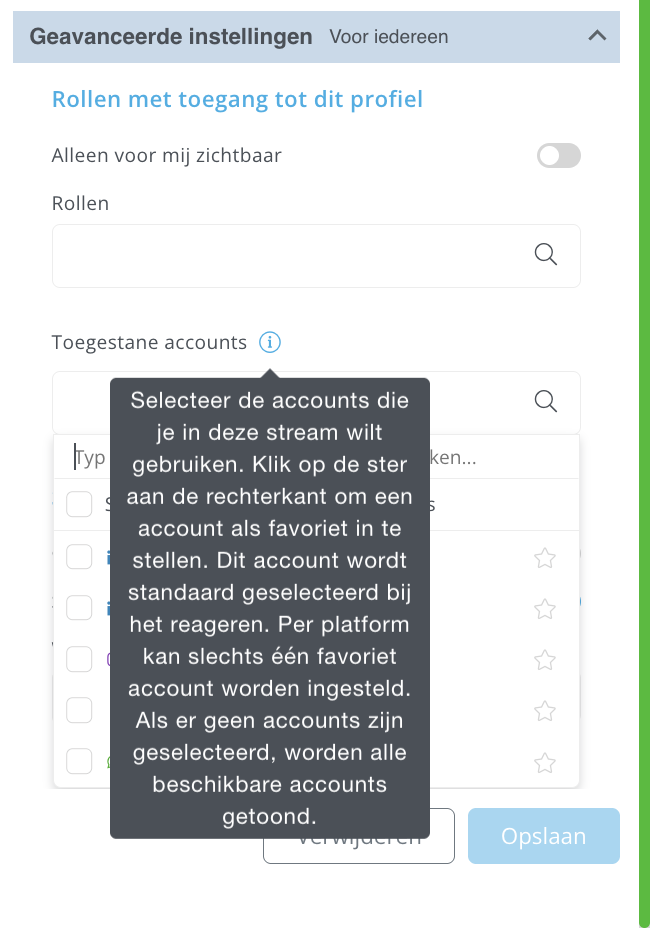Screen dimensions: 650x928
Task: Collapse the Geavanceerde instellingen section chevron
Action: coord(597,36)
